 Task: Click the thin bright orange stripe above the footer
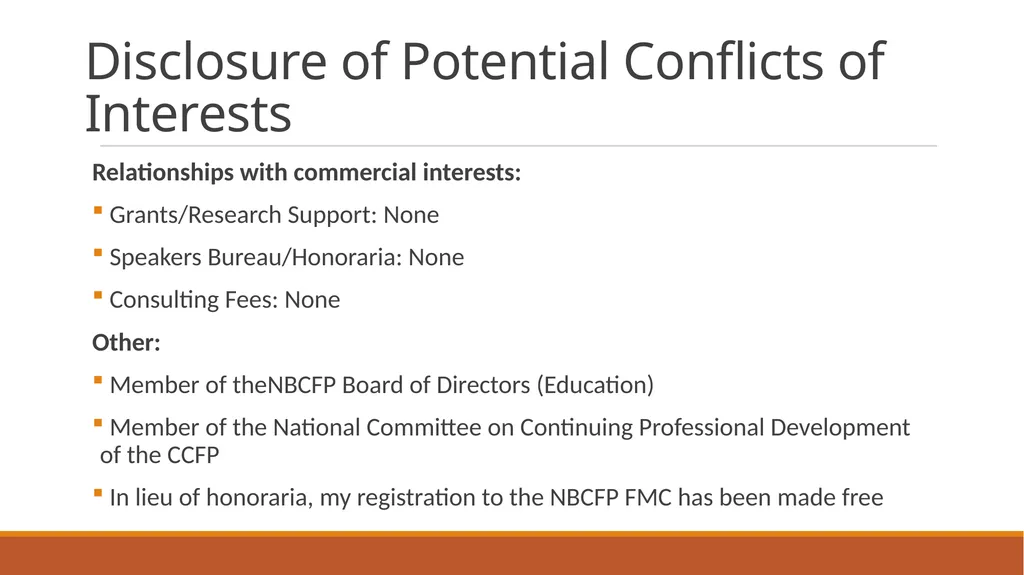(x=512, y=534)
